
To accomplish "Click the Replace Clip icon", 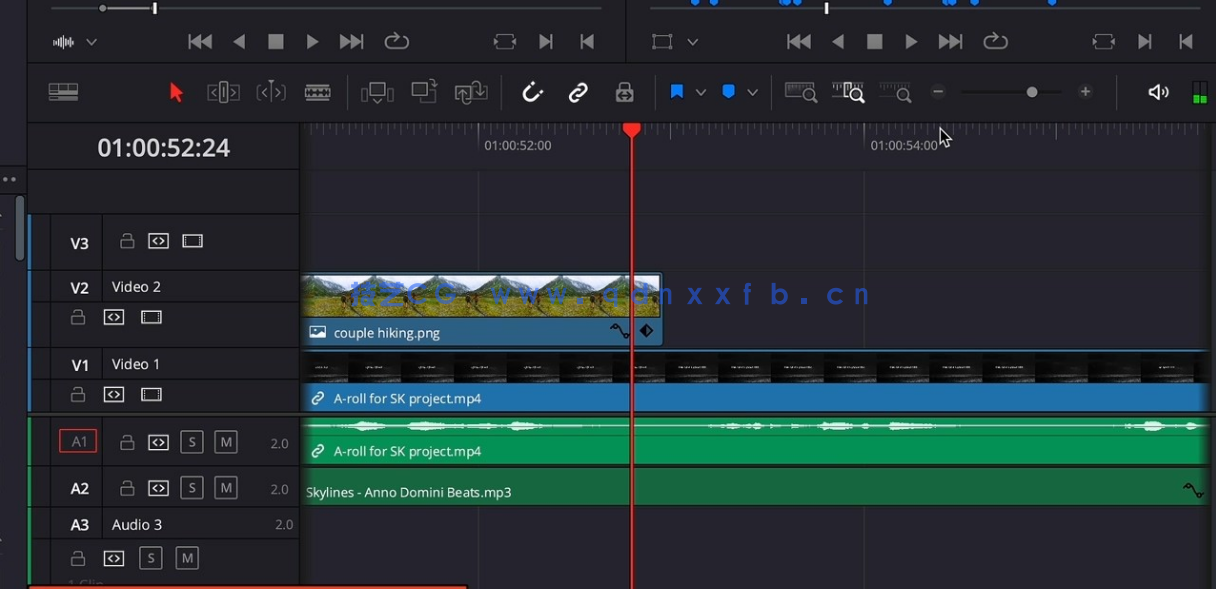I will click(x=470, y=91).
